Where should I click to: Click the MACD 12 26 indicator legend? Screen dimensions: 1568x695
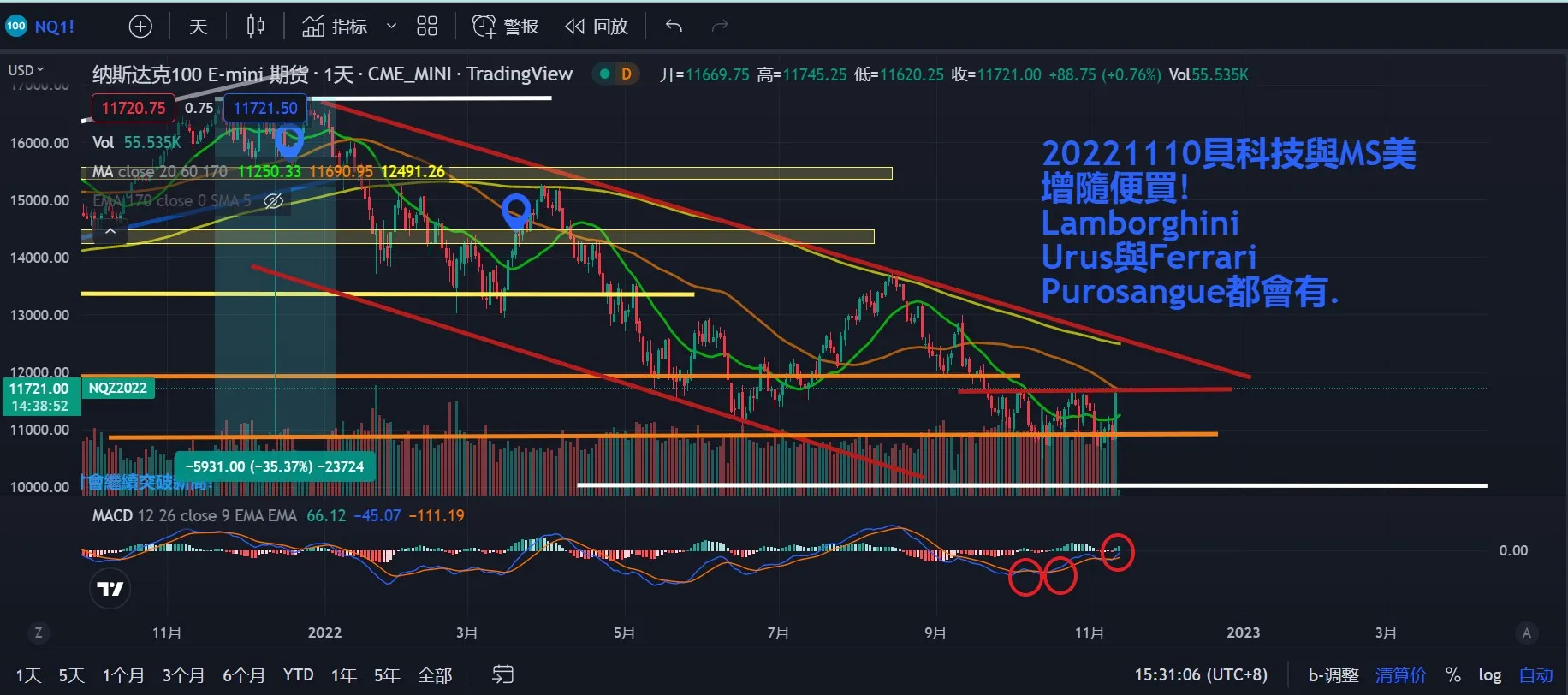(x=194, y=516)
